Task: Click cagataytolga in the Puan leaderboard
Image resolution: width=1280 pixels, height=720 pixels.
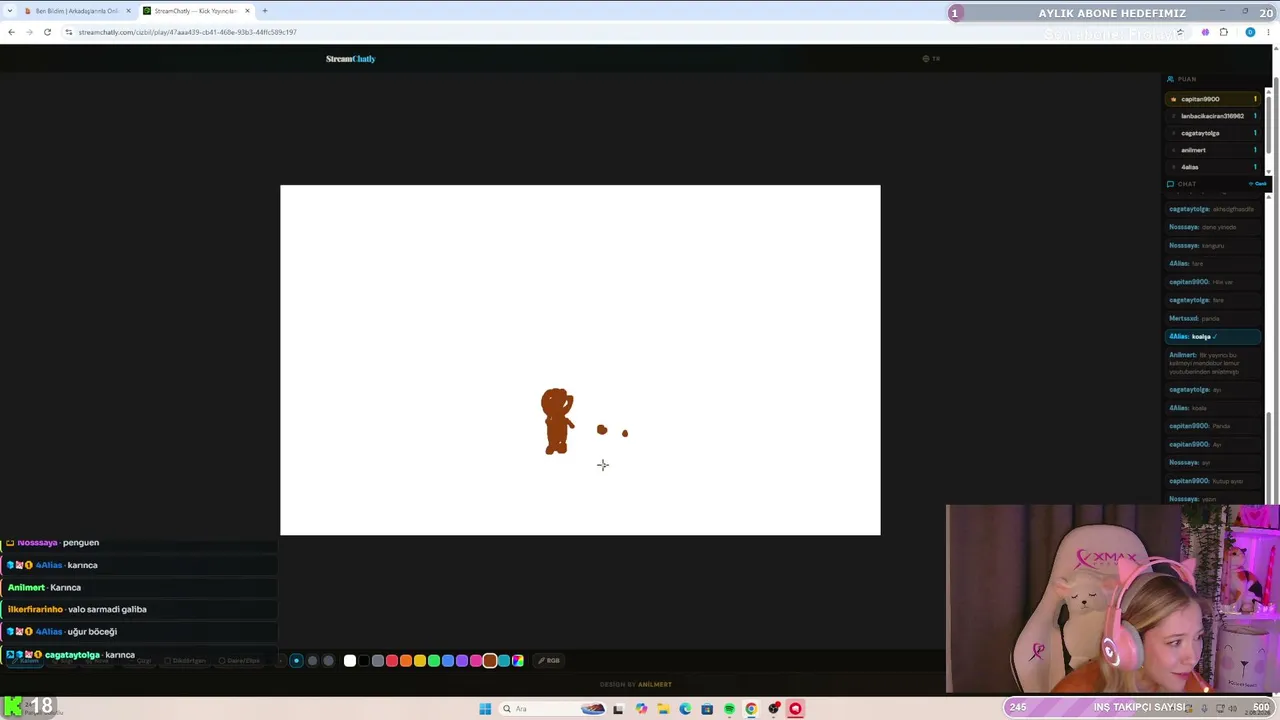Action: [x=1214, y=133]
